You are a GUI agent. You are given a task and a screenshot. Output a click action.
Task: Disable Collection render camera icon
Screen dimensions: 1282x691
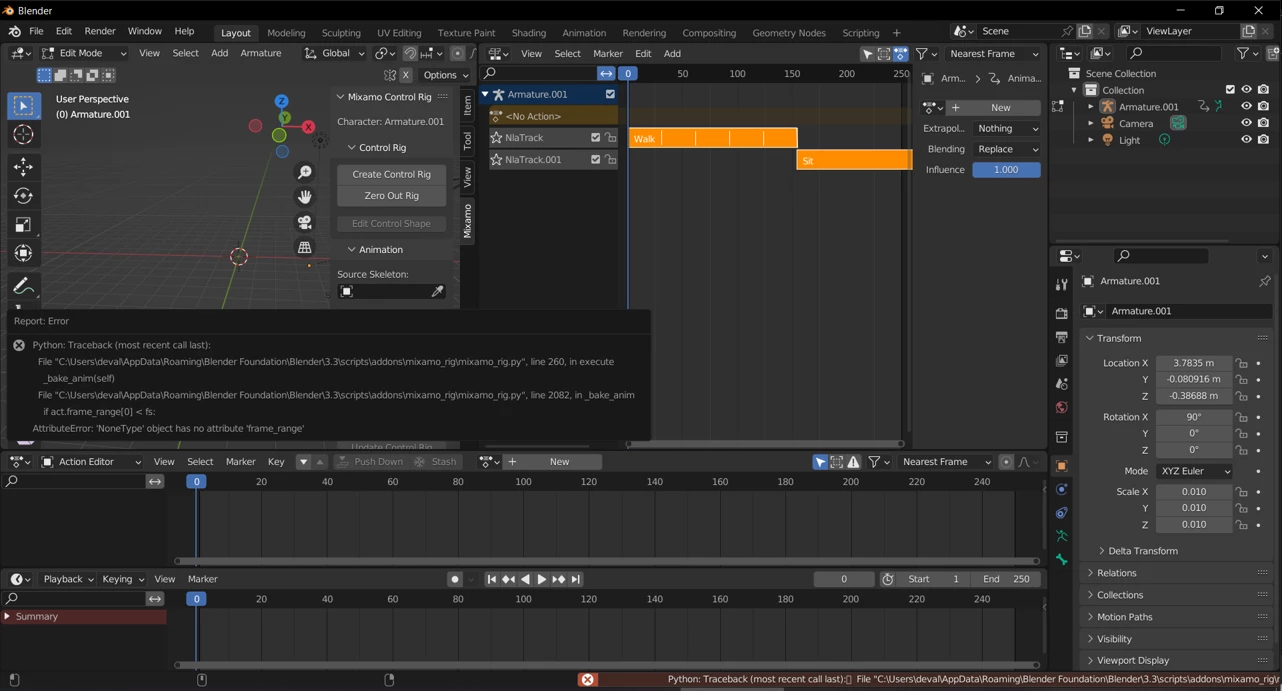coord(1263,90)
